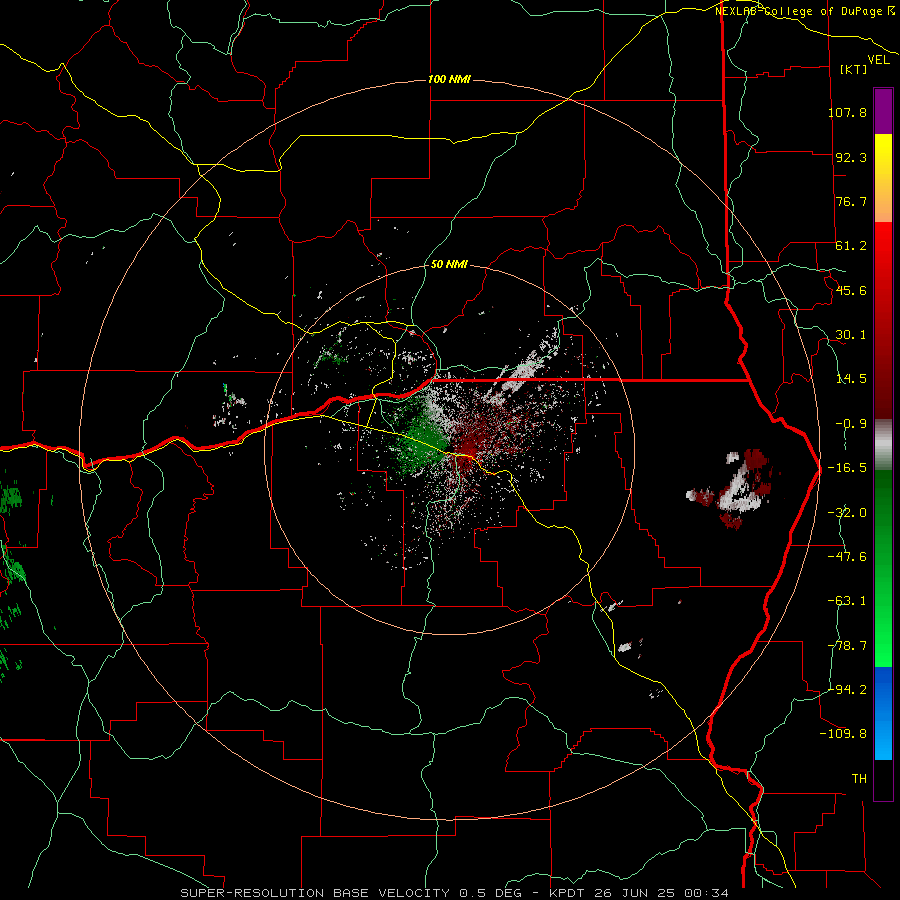Click the 61.2 scale value
The image size is (900, 900).
851,246
